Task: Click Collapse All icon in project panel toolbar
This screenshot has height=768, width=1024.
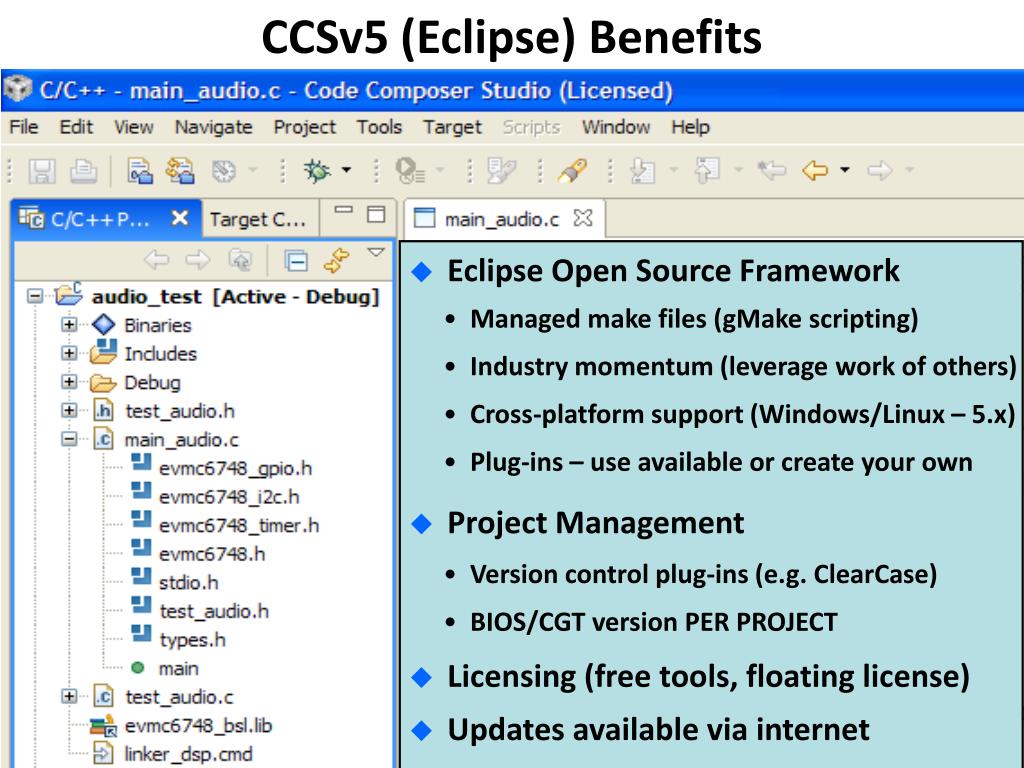Action: [296, 261]
